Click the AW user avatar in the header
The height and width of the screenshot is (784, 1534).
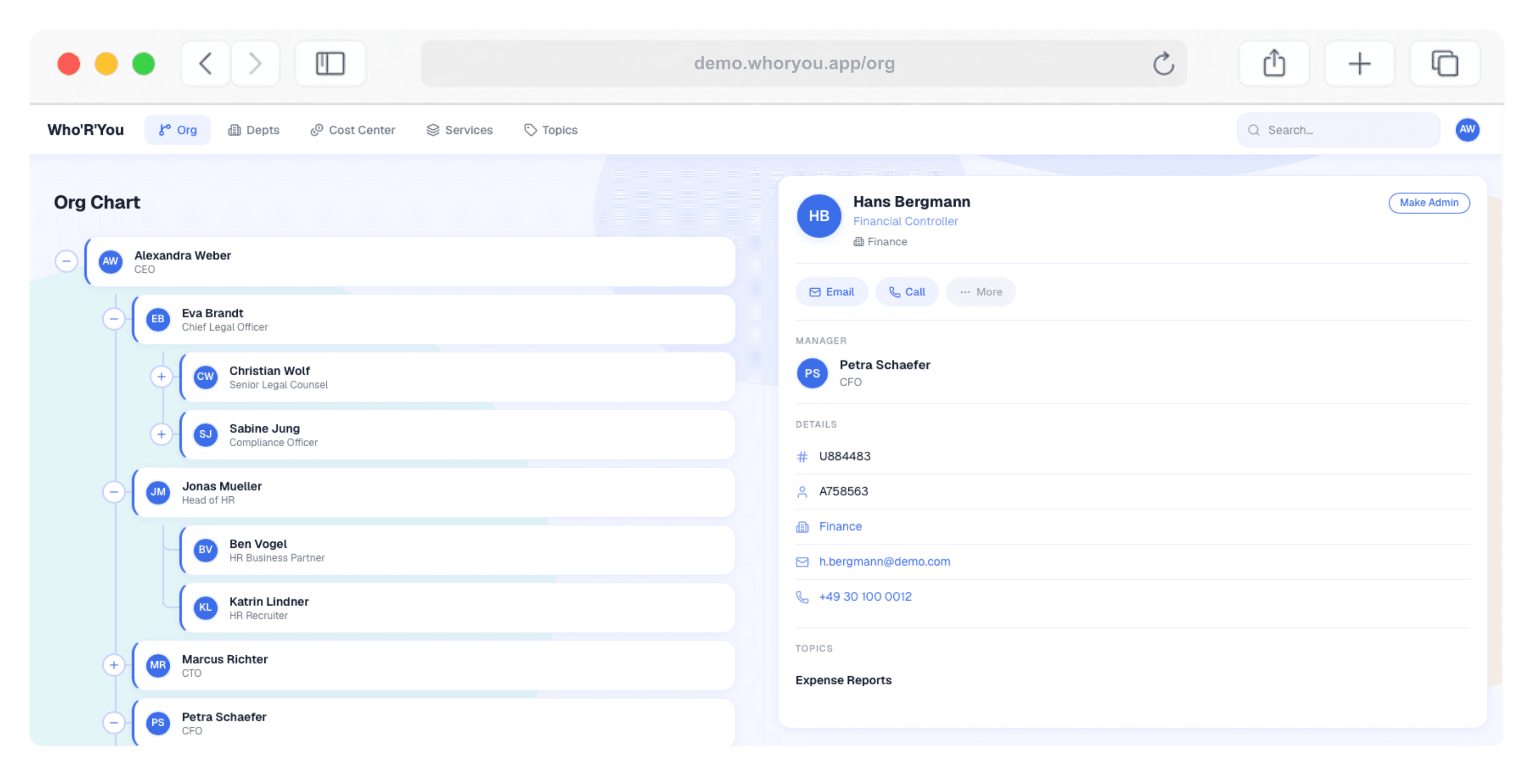(1468, 129)
